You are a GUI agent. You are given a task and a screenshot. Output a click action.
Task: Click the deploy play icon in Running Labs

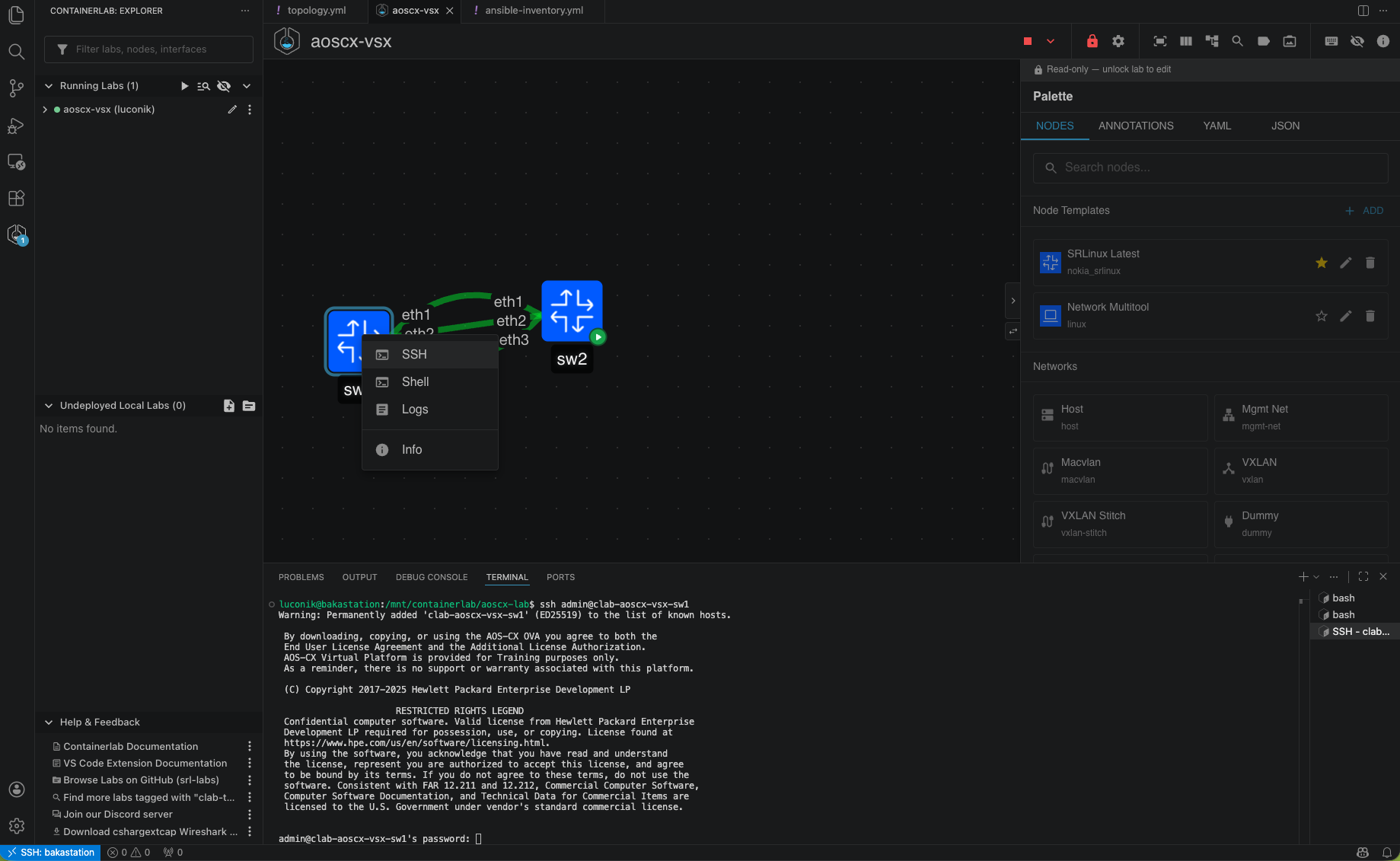[x=184, y=86]
